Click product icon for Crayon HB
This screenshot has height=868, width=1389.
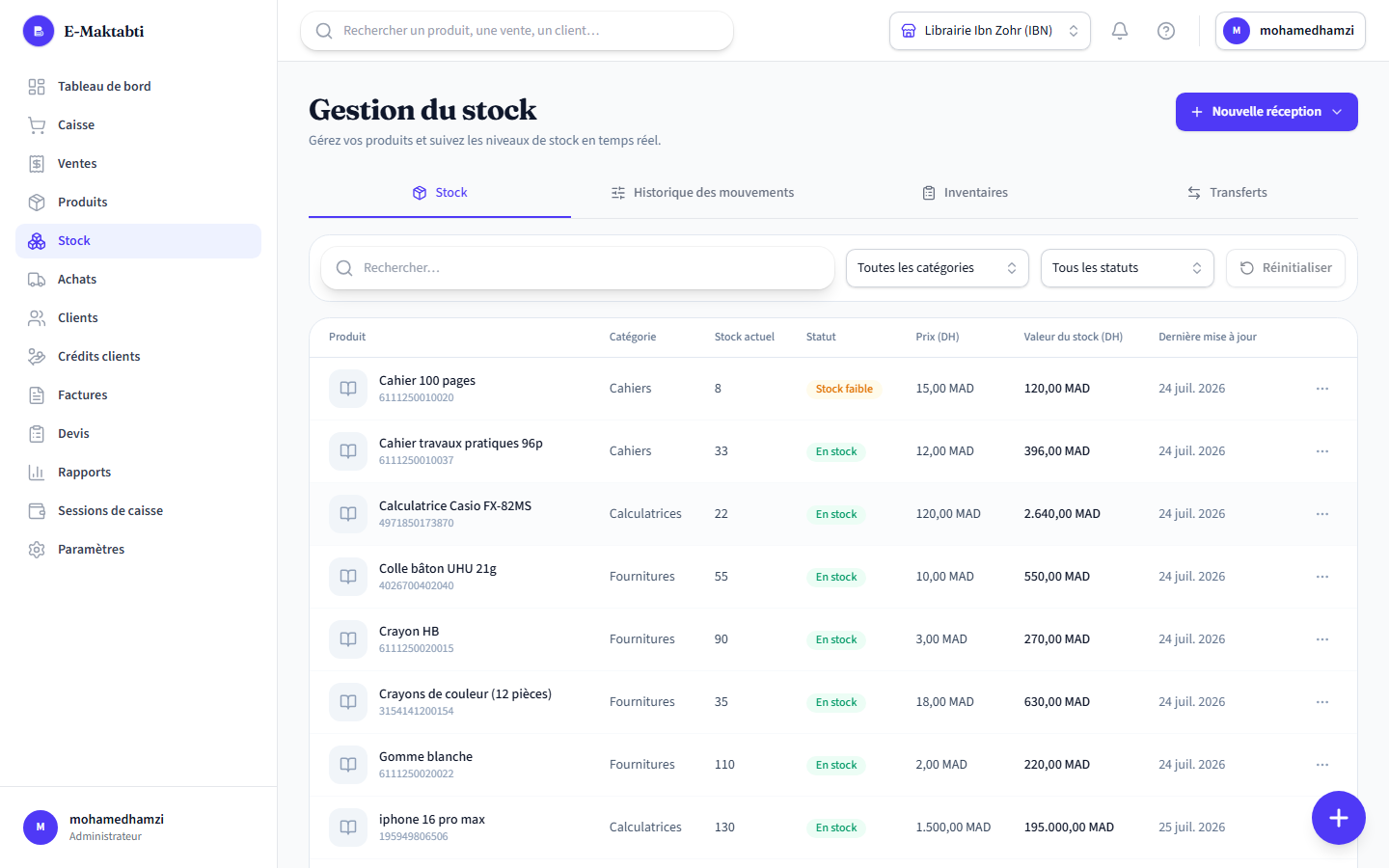348,639
